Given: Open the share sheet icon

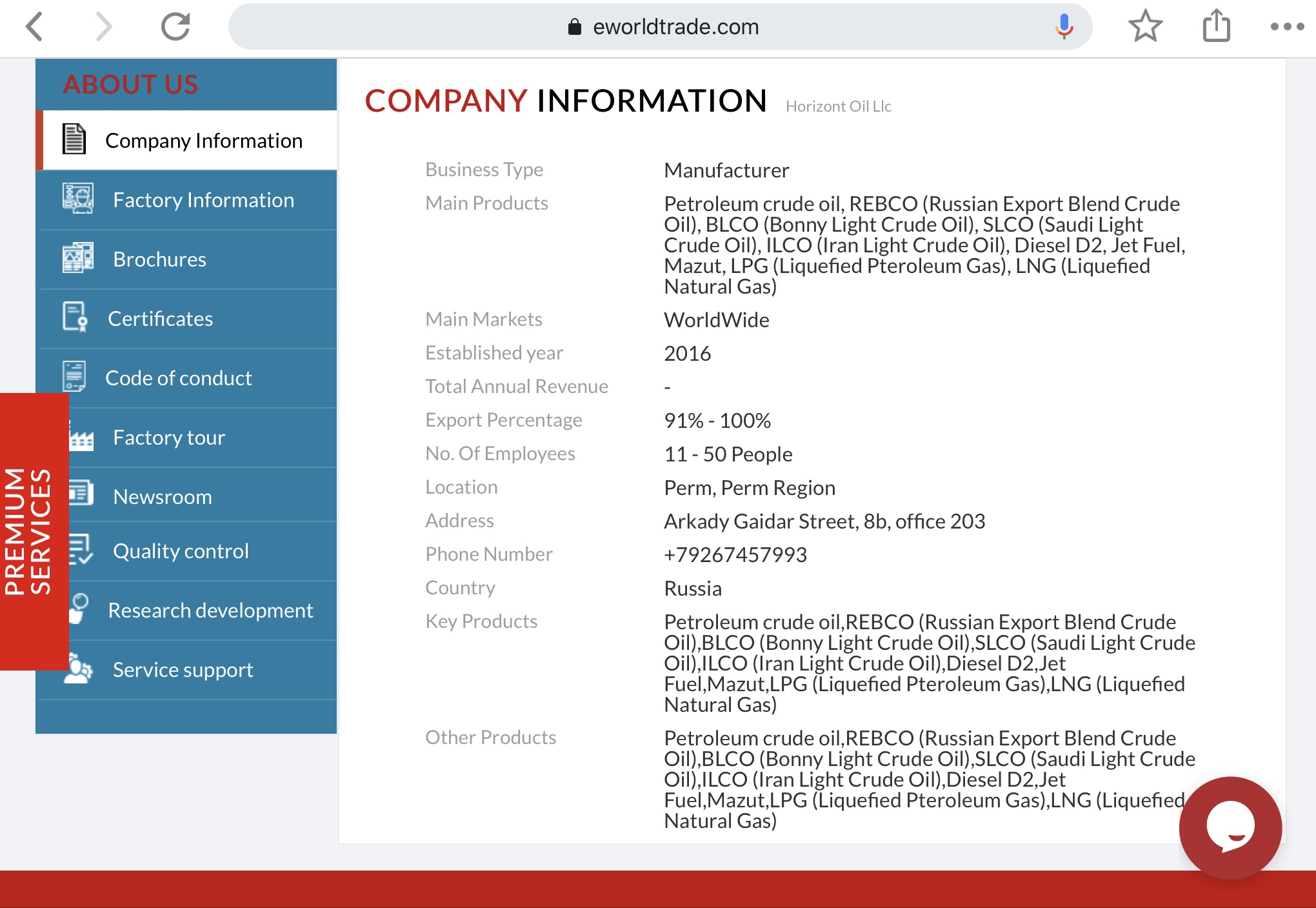Looking at the screenshot, I should tap(1216, 27).
